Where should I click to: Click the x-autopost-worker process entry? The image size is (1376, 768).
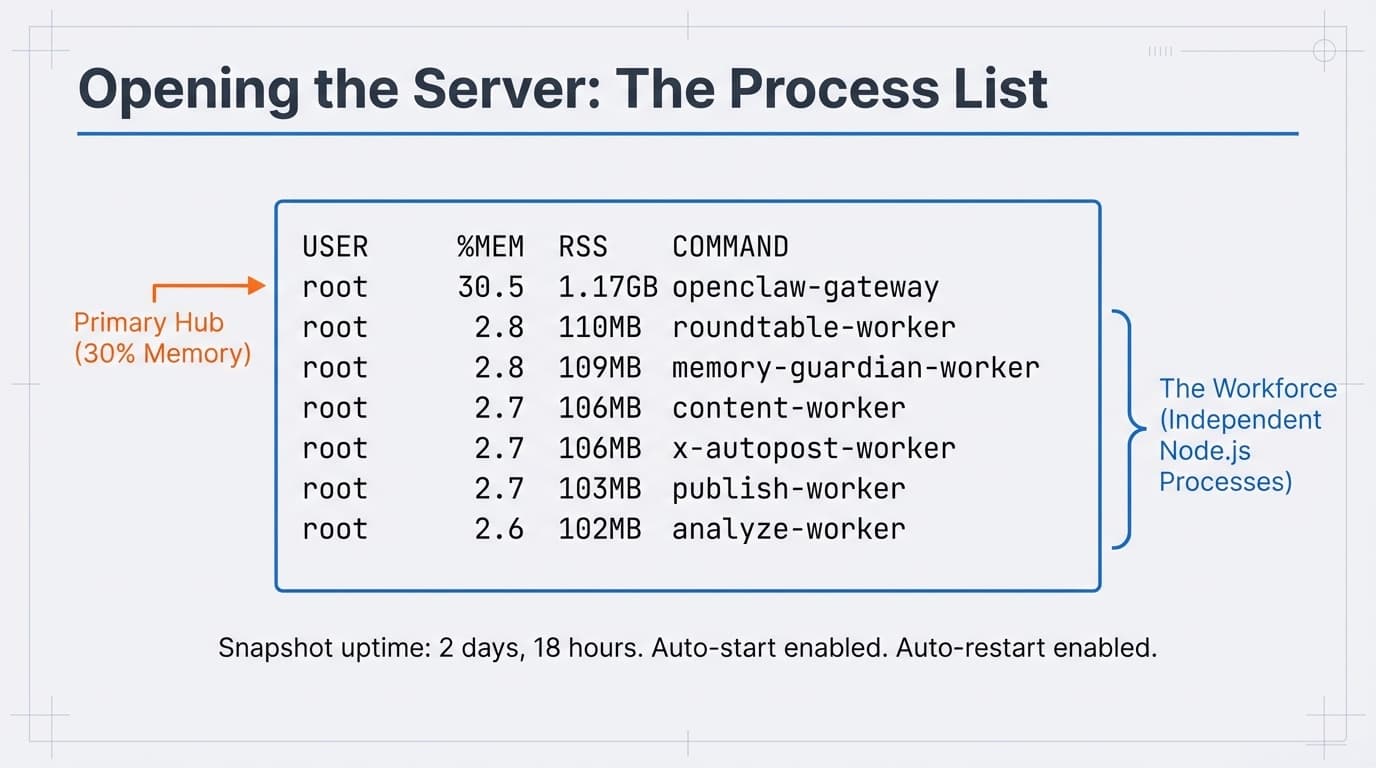[813, 448]
